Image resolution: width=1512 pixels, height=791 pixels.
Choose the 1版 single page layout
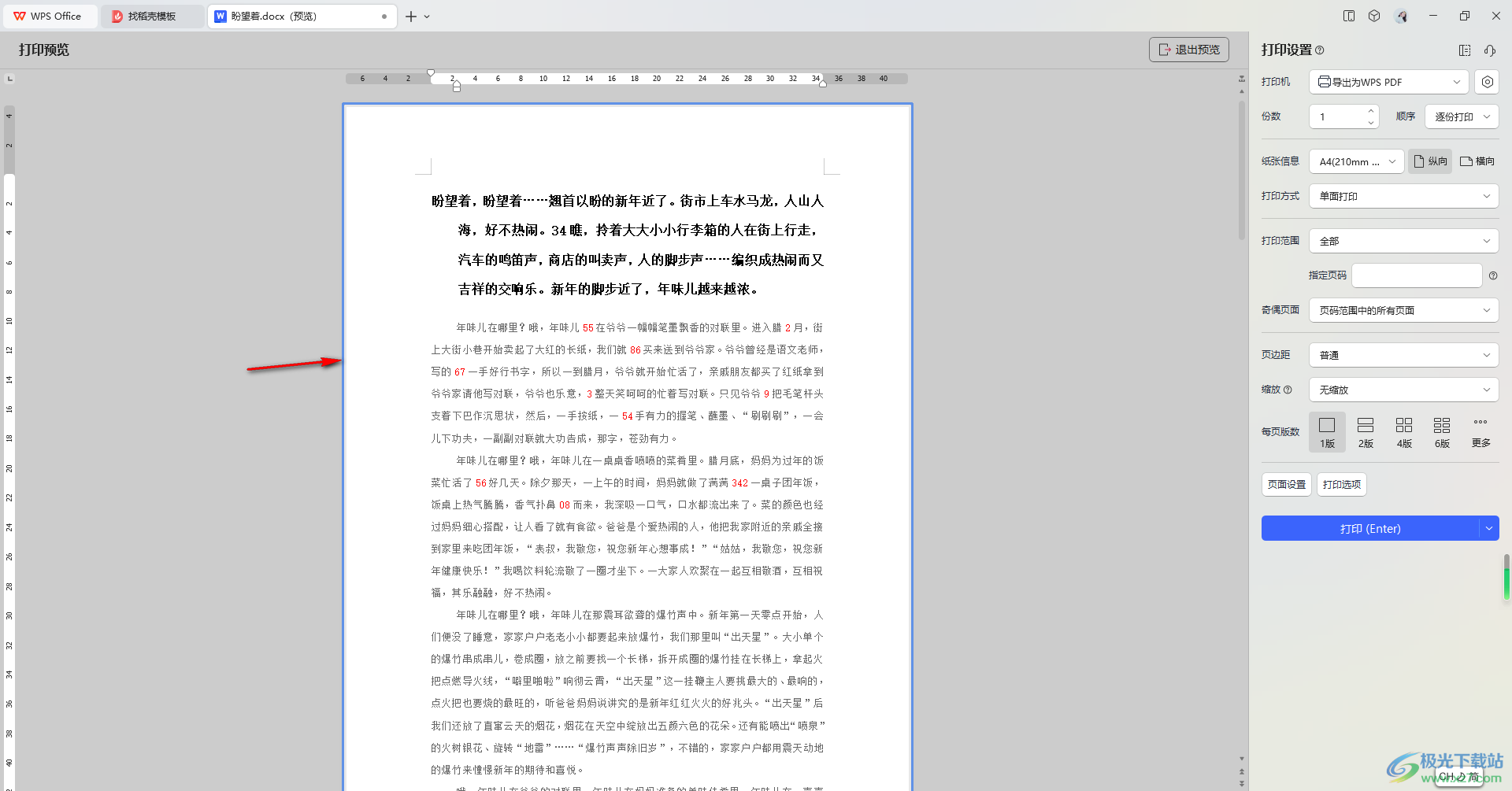tap(1327, 432)
